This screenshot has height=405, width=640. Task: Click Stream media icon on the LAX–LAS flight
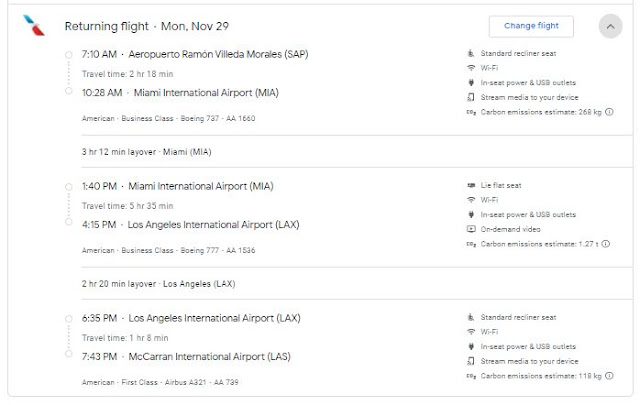pyautogui.click(x=471, y=360)
